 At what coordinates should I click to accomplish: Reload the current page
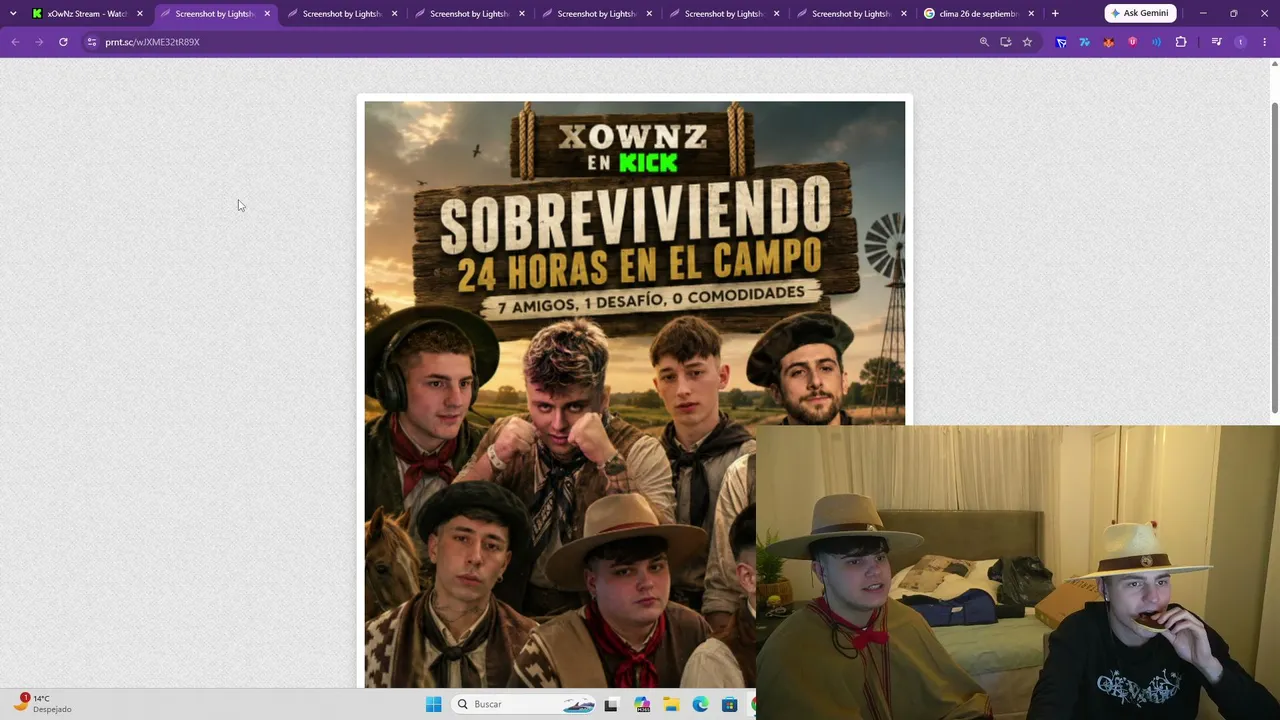pyautogui.click(x=63, y=42)
